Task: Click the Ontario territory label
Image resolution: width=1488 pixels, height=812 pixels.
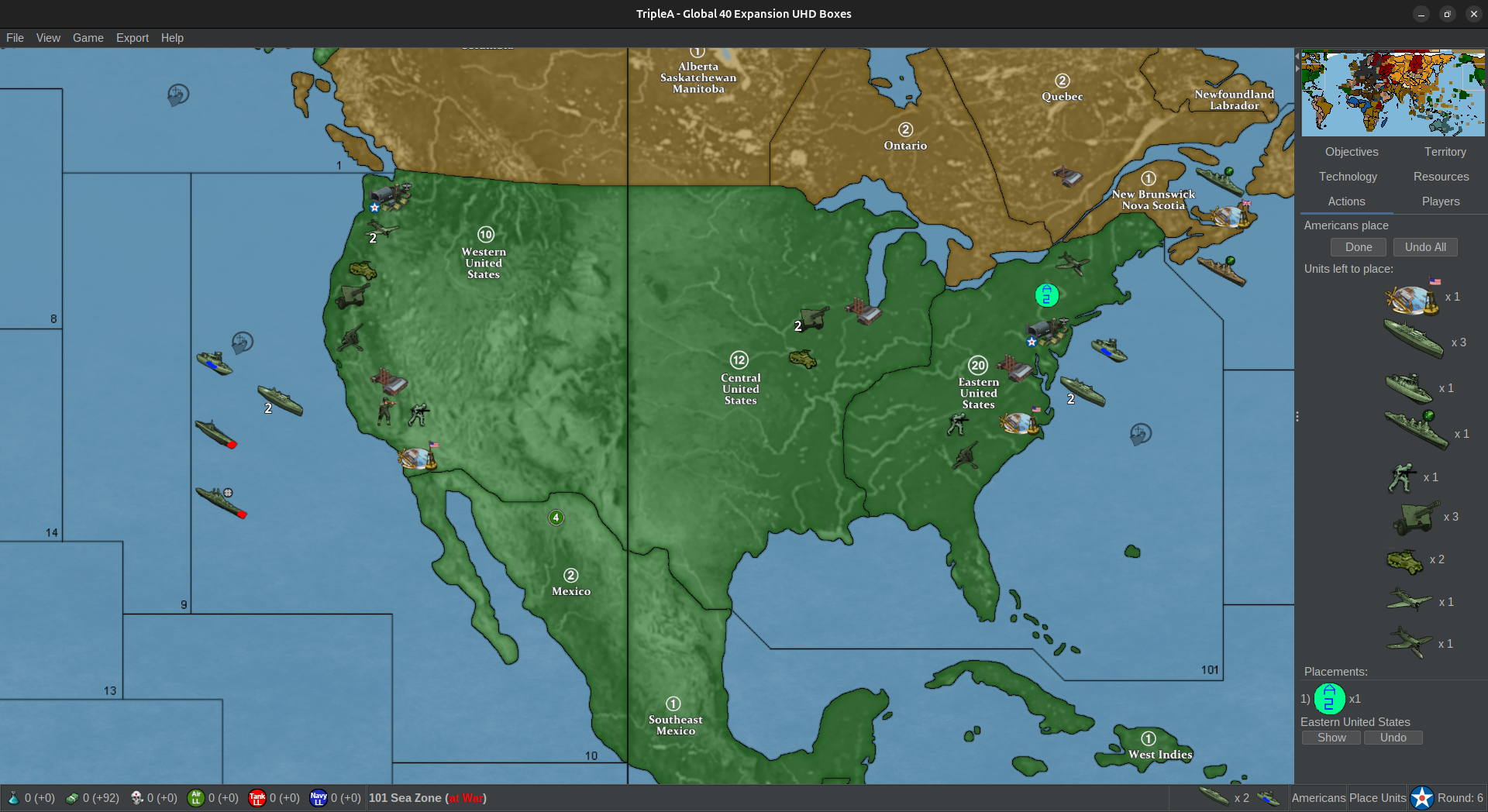Action: click(x=905, y=146)
